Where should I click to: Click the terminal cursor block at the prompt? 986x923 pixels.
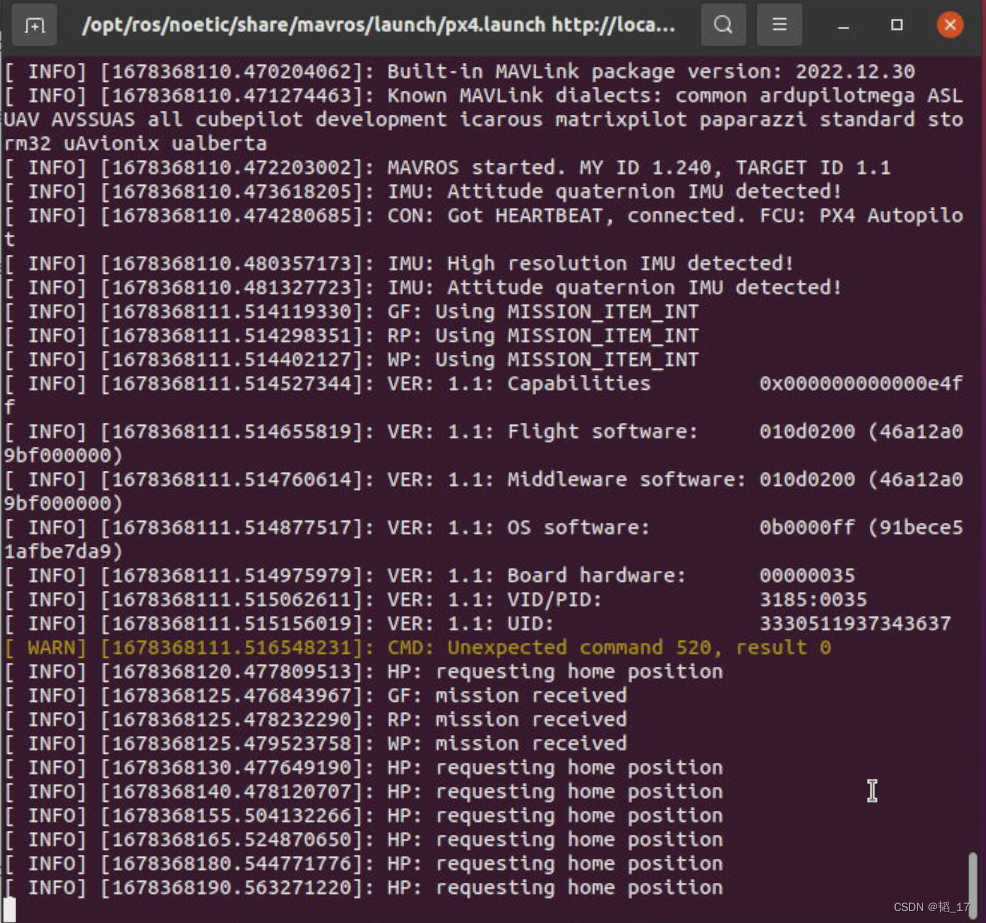pyautogui.click(x=9, y=909)
